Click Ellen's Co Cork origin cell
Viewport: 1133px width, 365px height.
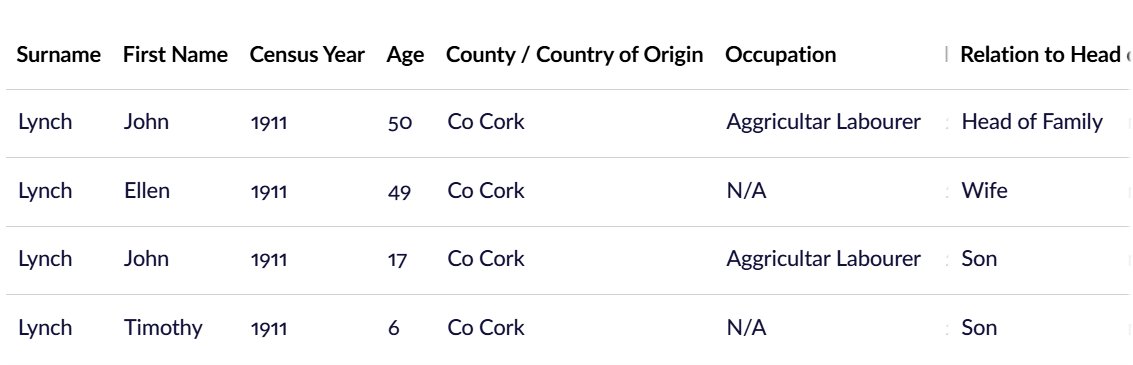pos(486,191)
